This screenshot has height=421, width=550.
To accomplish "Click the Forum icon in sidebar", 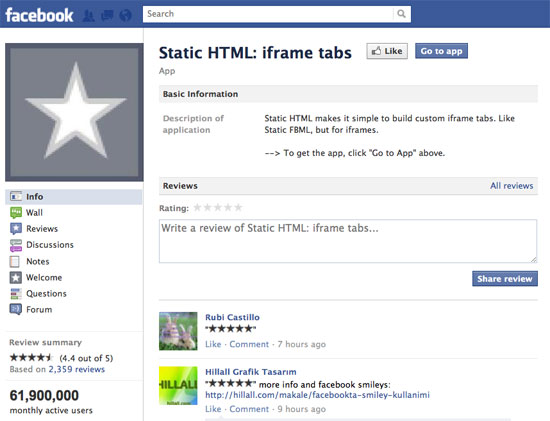I will (x=16, y=310).
